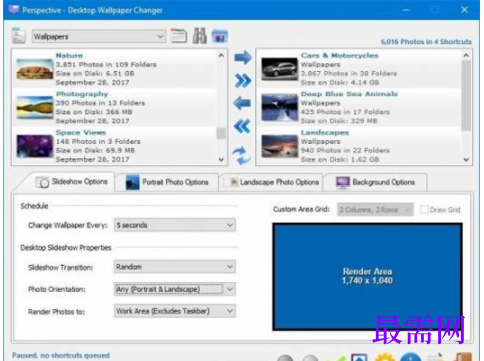Click the double right arrow to add all

click(x=243, y=81)
